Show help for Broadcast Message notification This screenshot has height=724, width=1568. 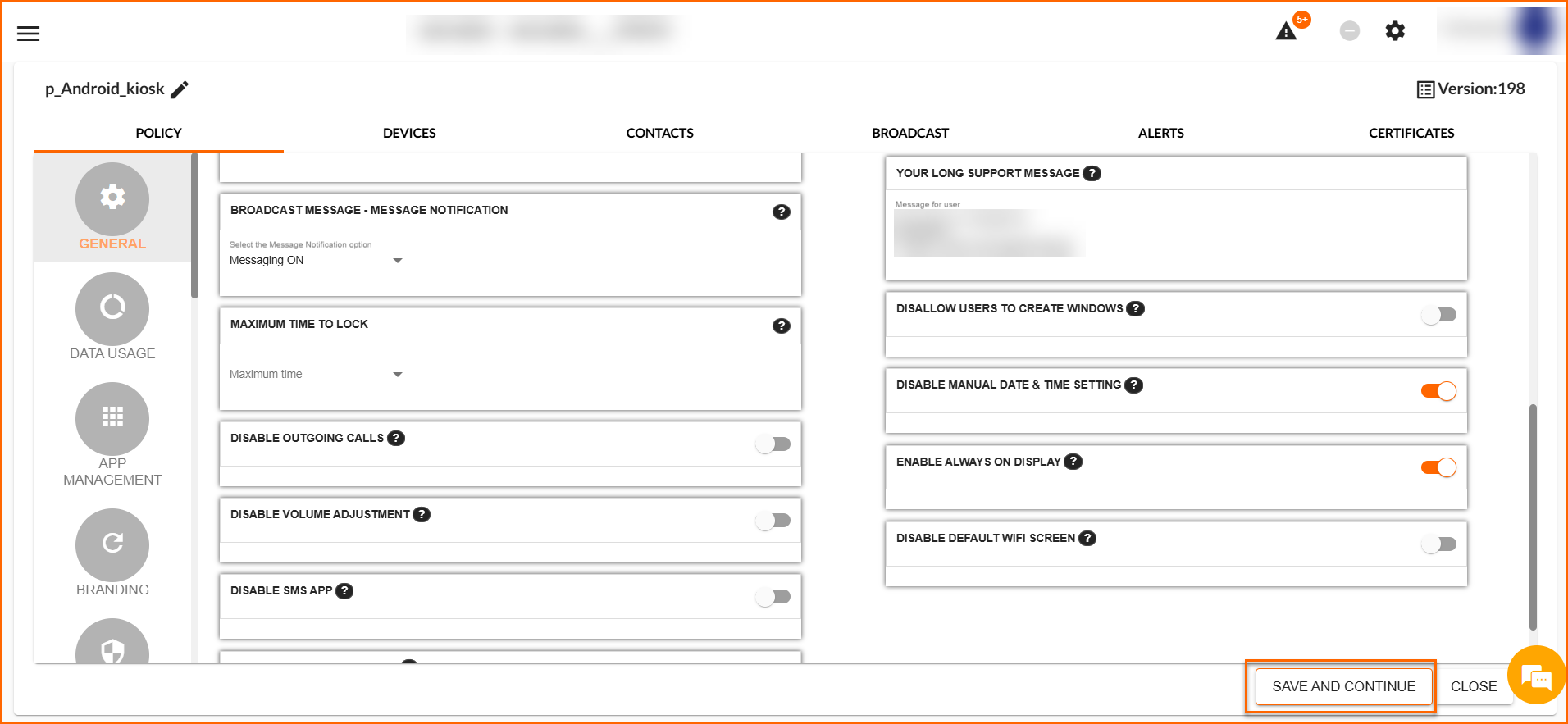[782, 212]
